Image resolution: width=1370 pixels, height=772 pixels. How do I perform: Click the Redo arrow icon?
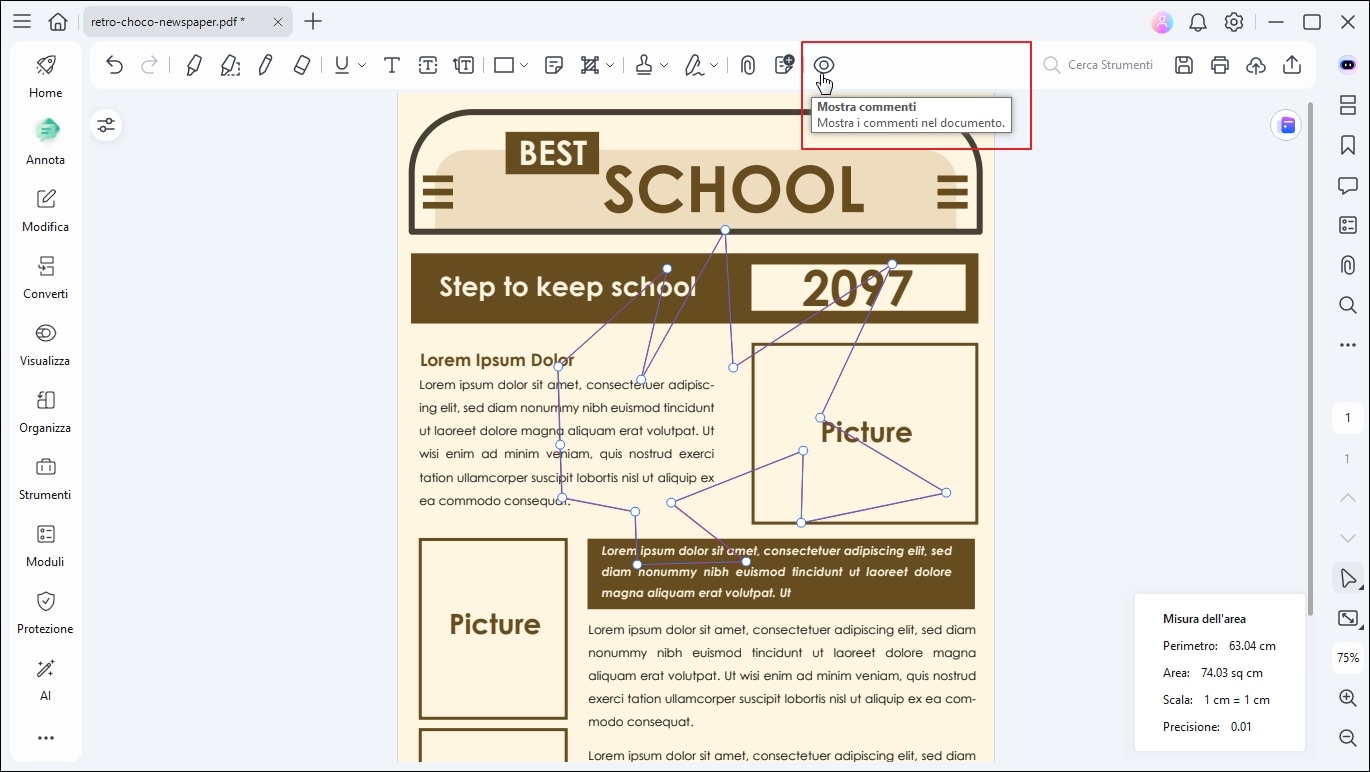149,65
